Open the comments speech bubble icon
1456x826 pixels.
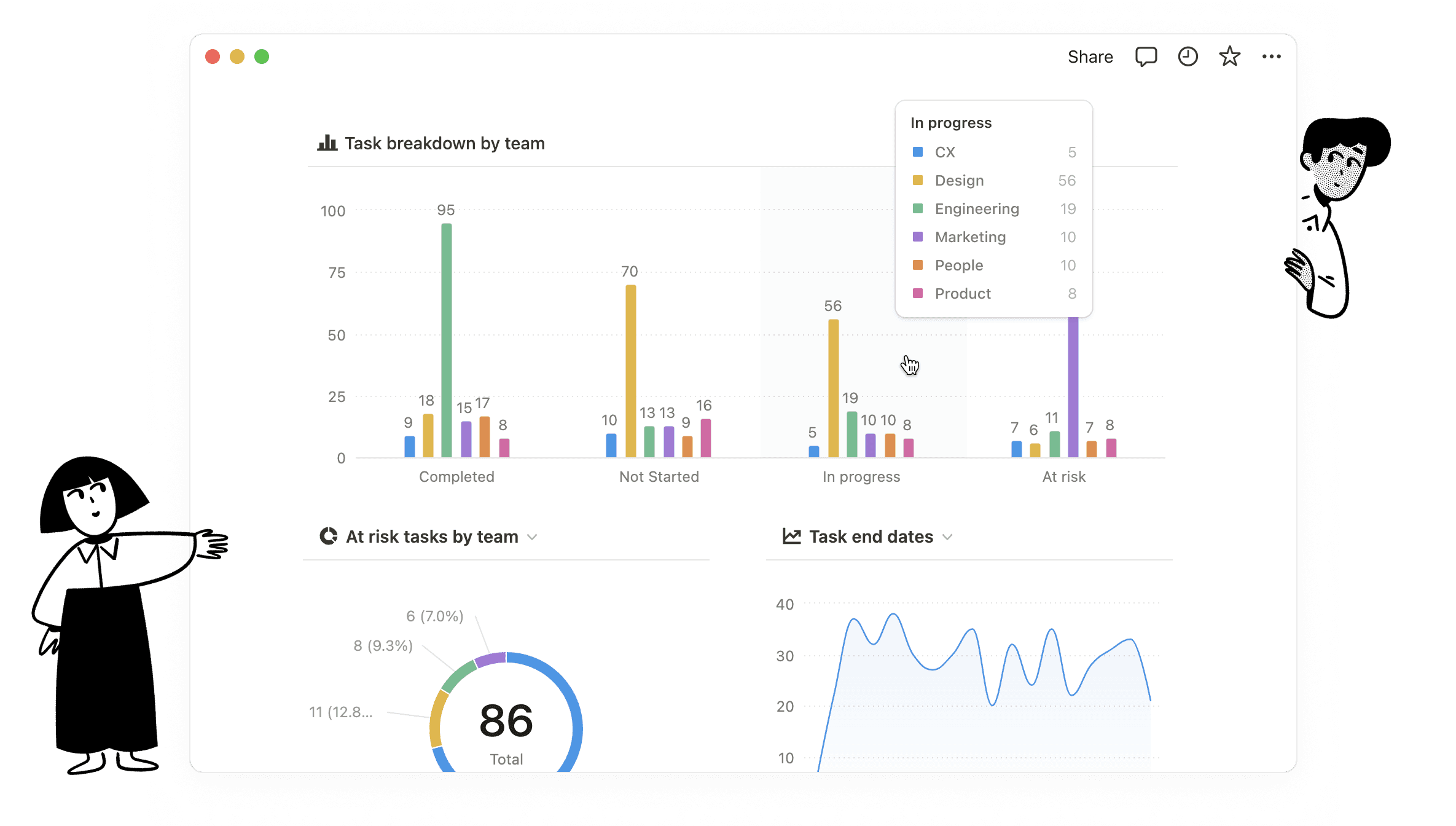1146,57
